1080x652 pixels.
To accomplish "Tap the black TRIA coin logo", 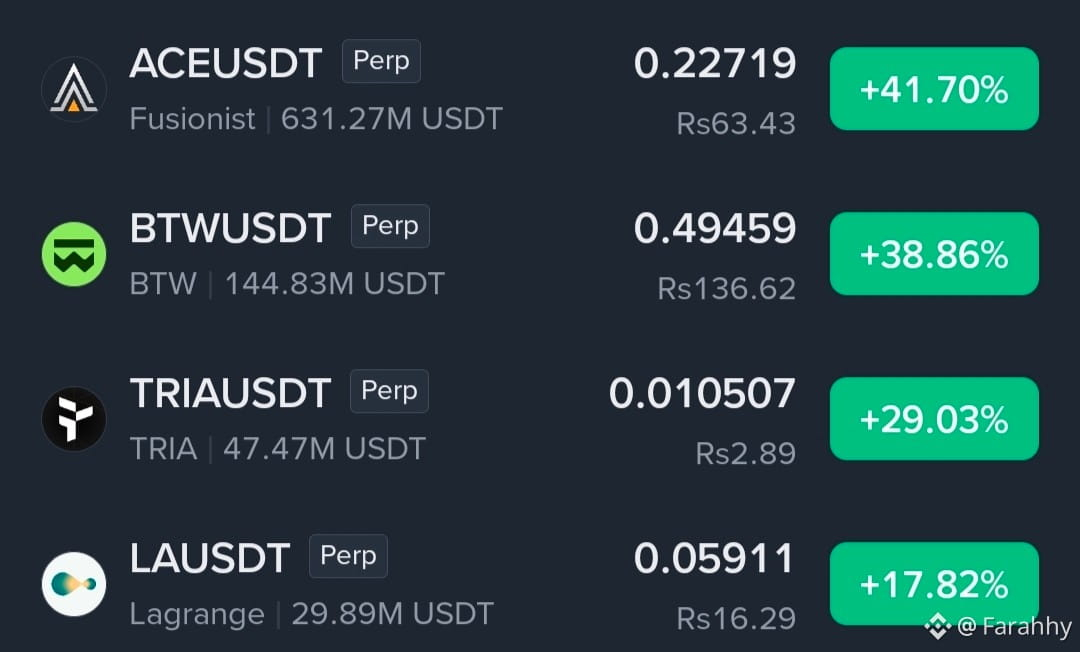I will pos(74,419).
